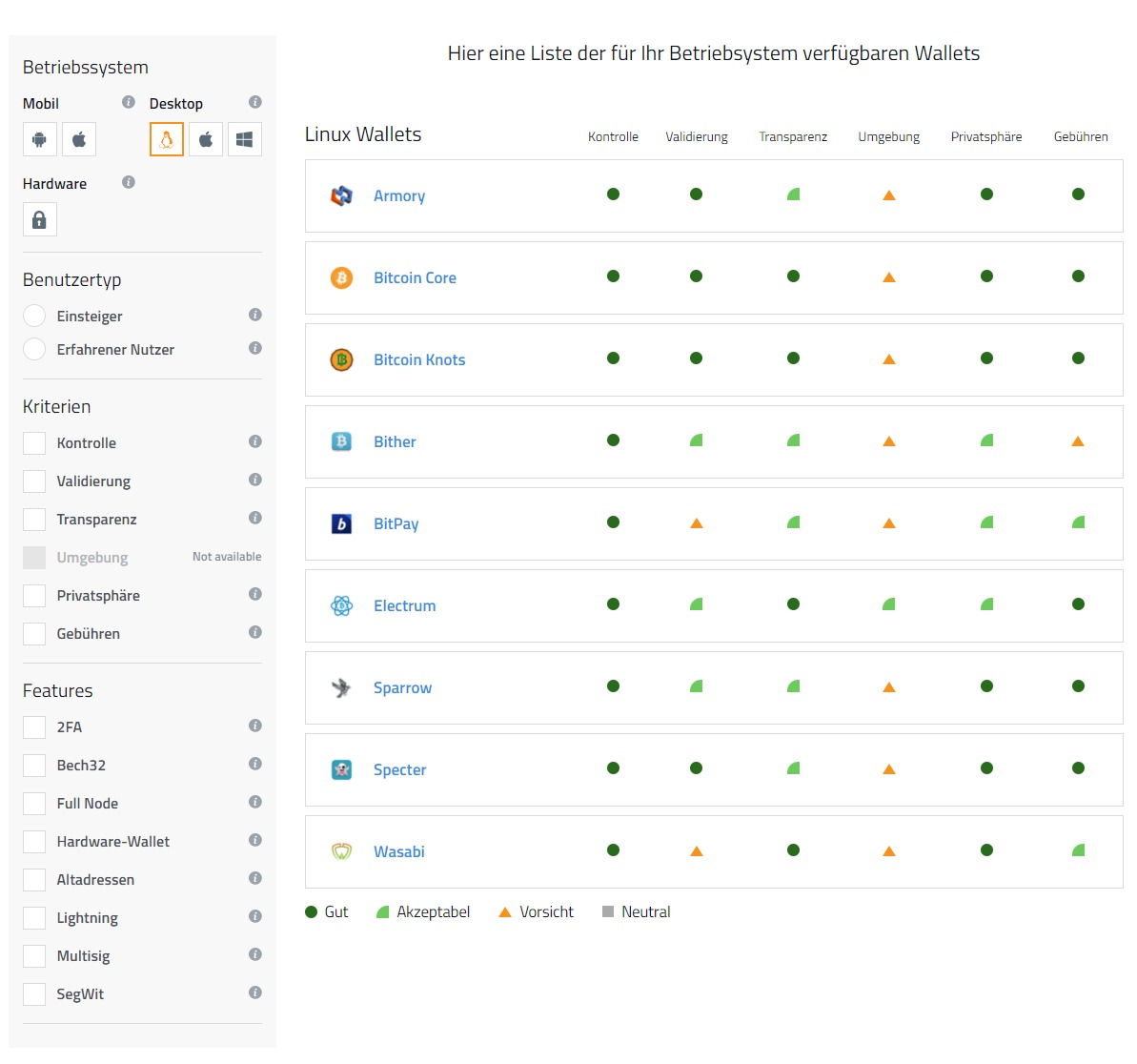This screenshot has height=1064, width=1137.
Task: Select the Einsteiger radio button
Action: (x=34, y=317)
